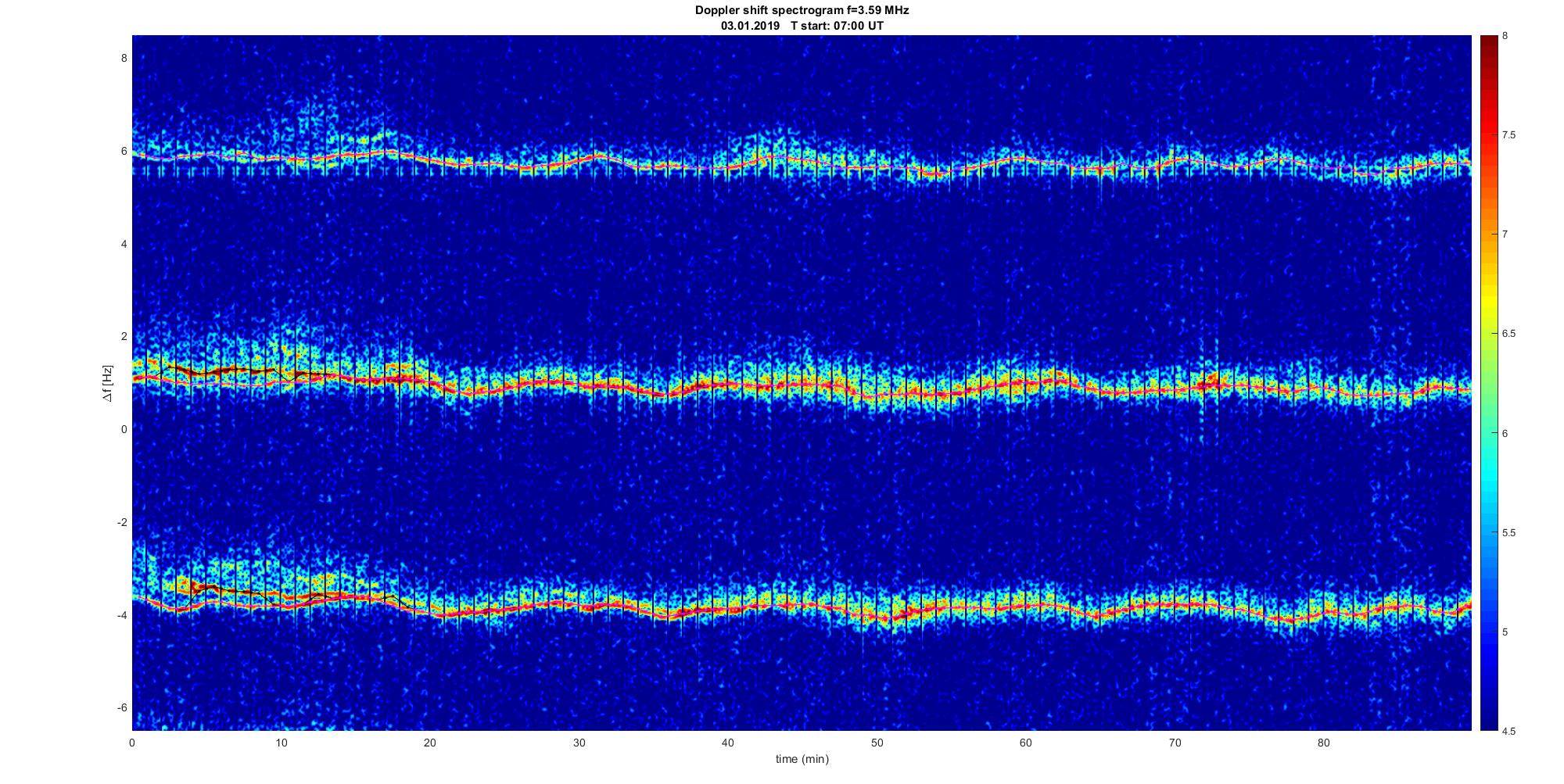The image size is (1564, 784).
Task: Click the time-axis tick label '60'
Action: (1026, 743)
